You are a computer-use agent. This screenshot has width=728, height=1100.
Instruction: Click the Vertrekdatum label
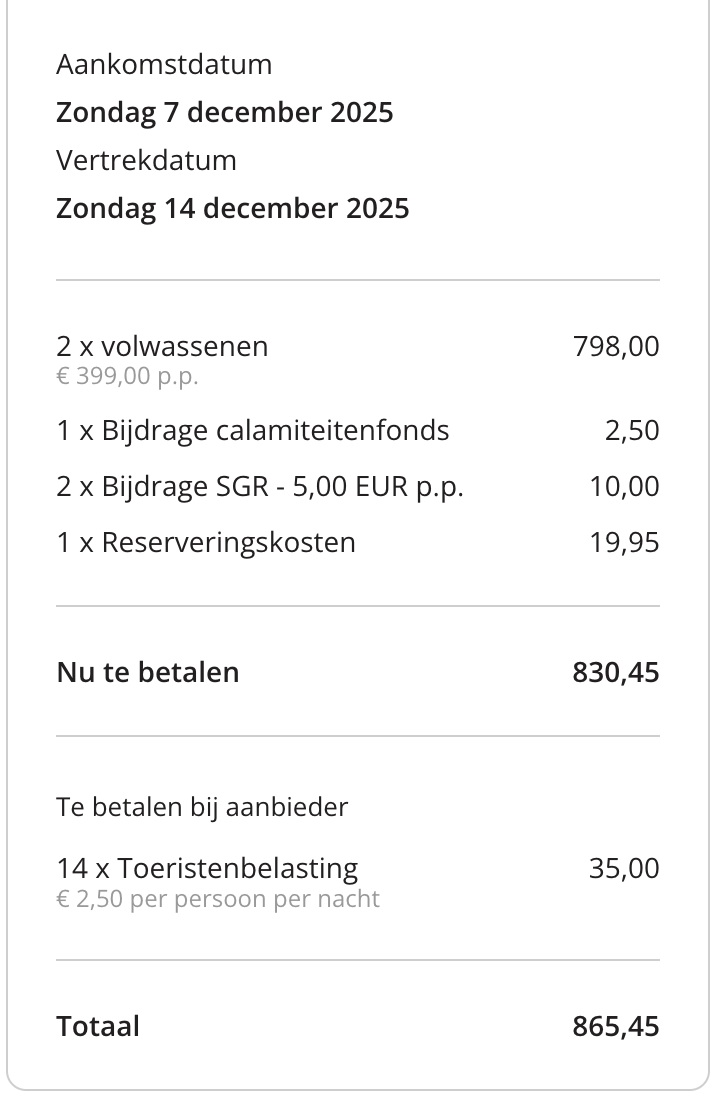(146, 160)
